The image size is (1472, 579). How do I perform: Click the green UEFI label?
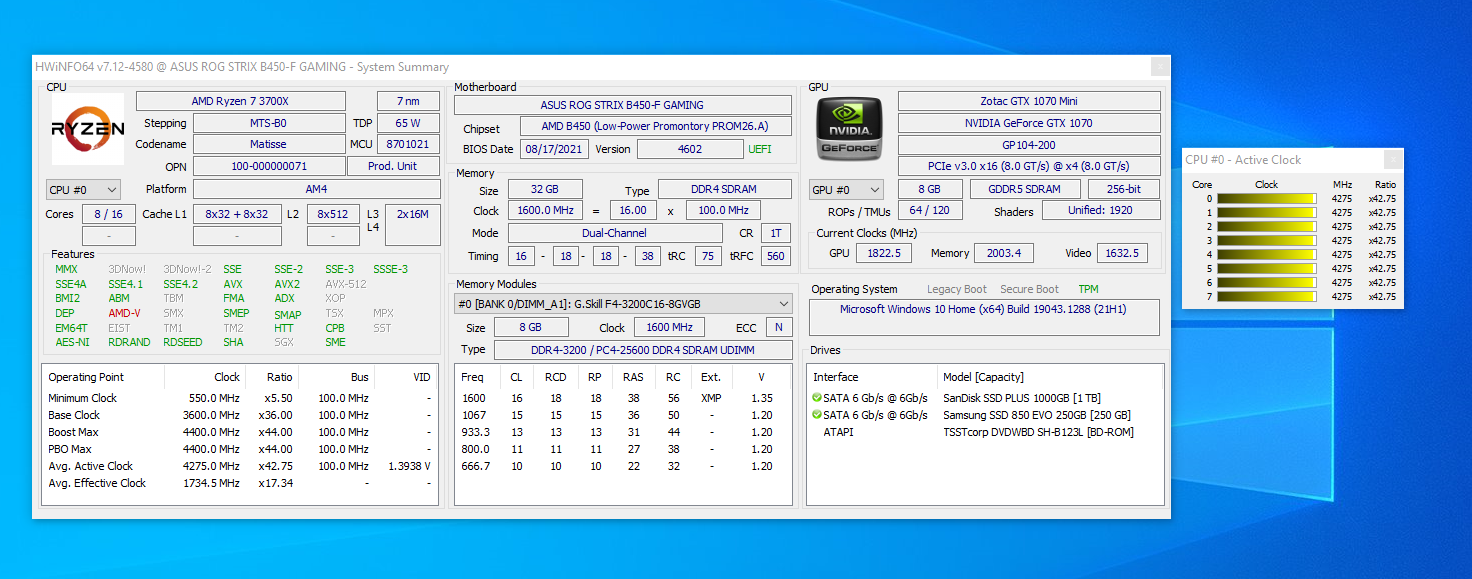pos(760,149)
